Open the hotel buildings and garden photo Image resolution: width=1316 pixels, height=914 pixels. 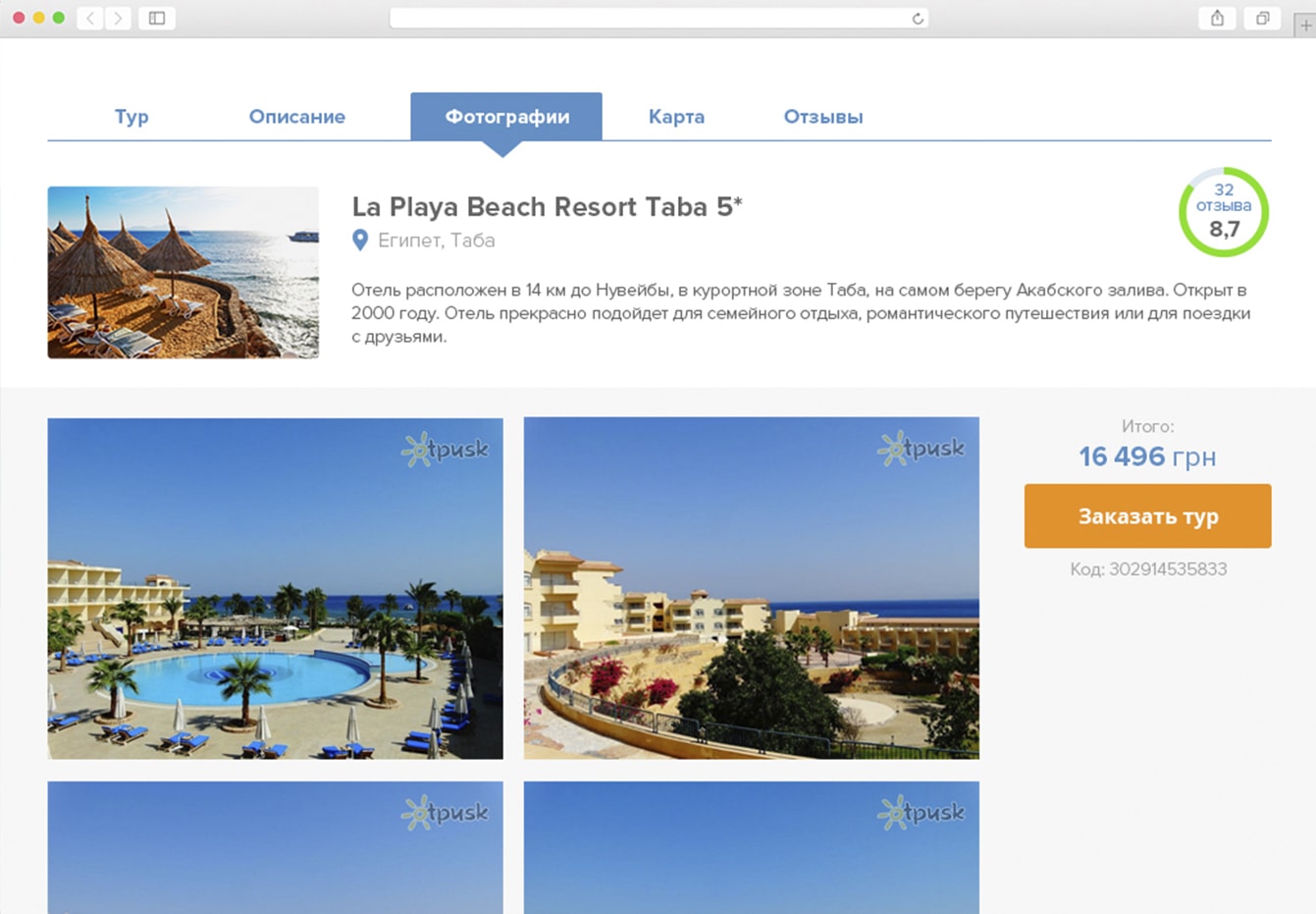[x=752, y=588]
